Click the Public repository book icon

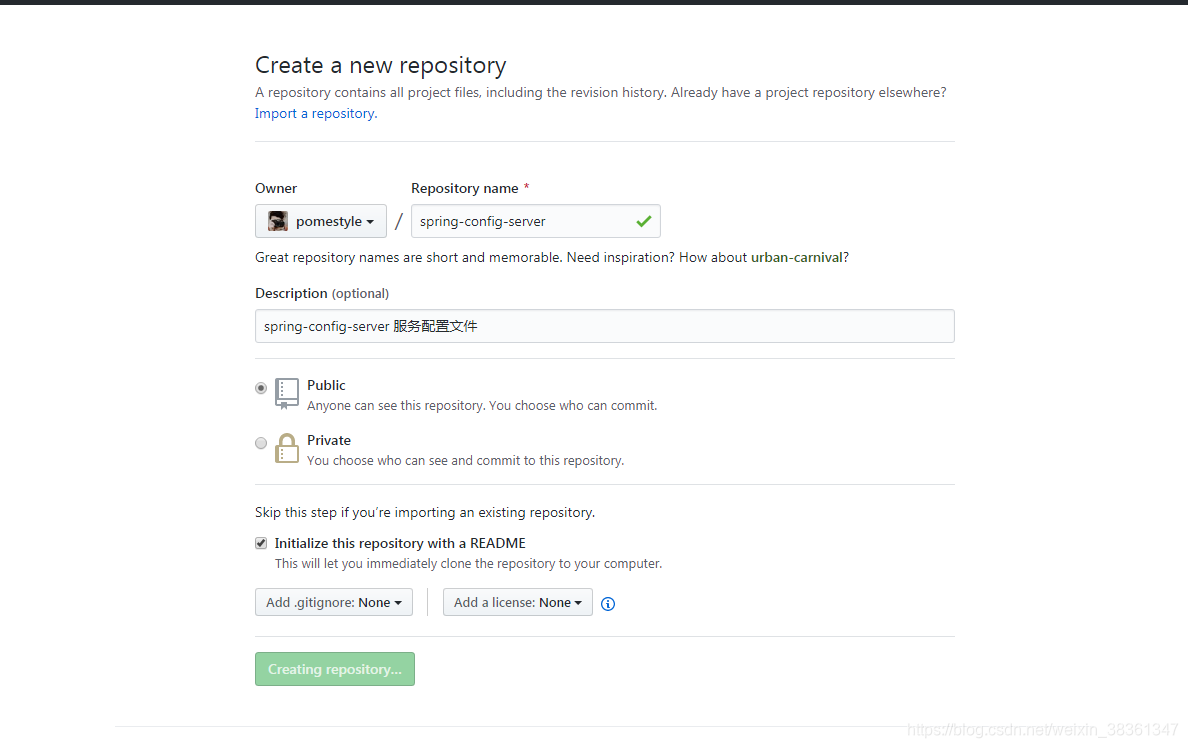(x=286, y=393)
